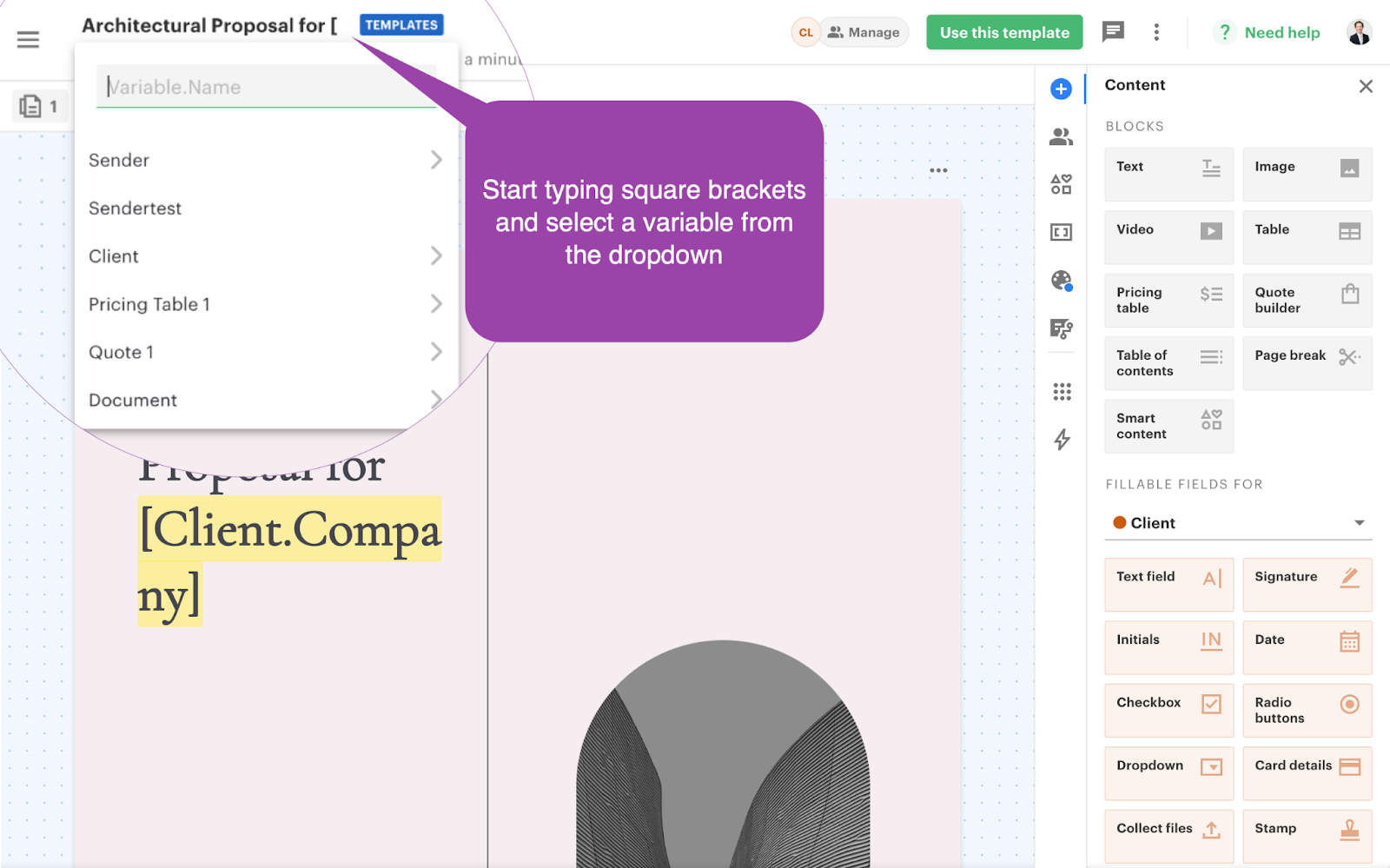1390x868 pixels.
Task: Add a Checkbox fillable field
Action: (1168, 710)
